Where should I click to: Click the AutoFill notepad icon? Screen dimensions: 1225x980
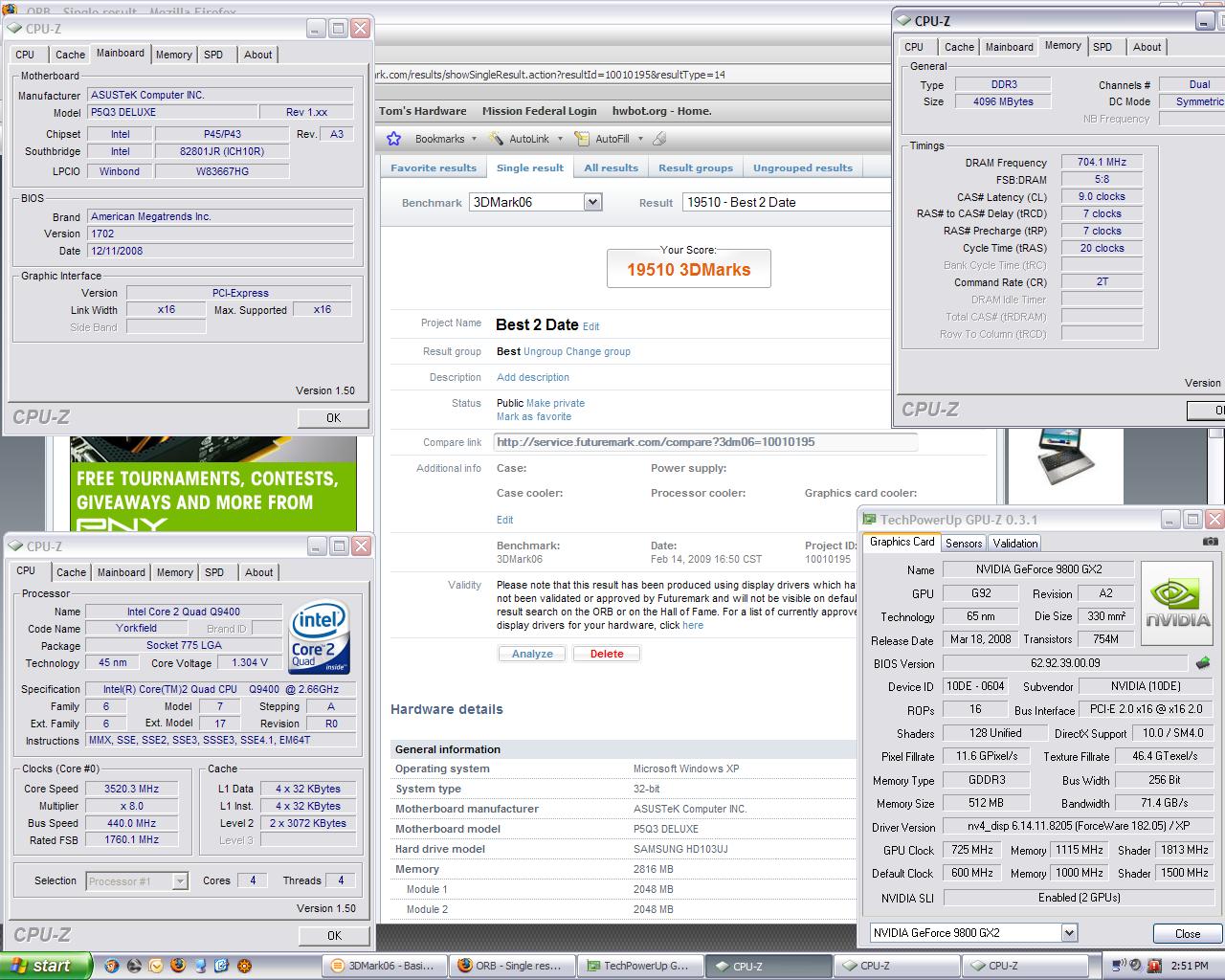(x=582, y=139)
